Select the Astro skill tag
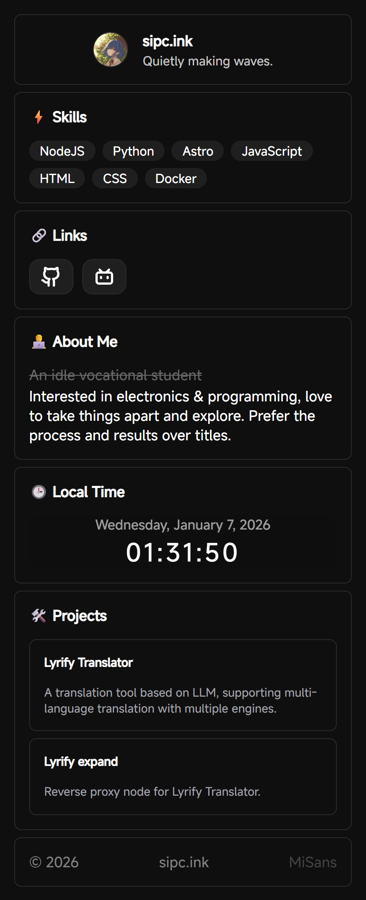The image size is (366, 900). tap(198, 151)
